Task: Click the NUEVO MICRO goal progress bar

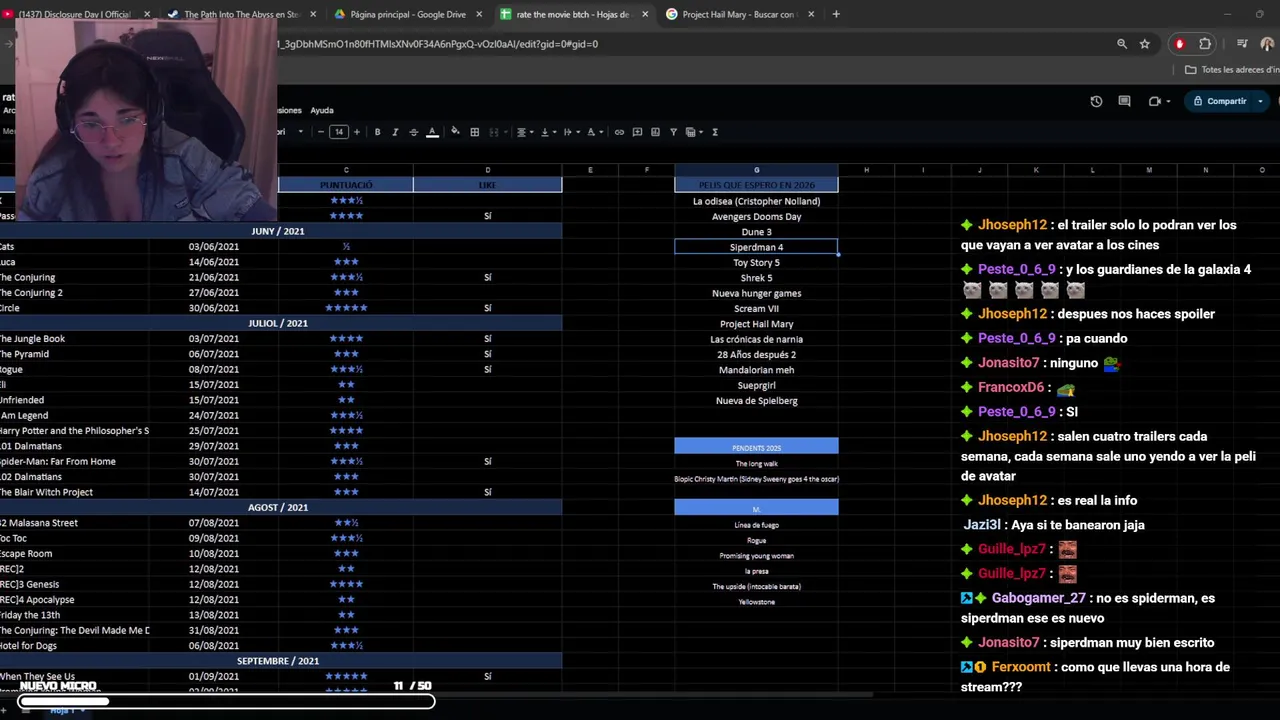Action: pos(227,701)
